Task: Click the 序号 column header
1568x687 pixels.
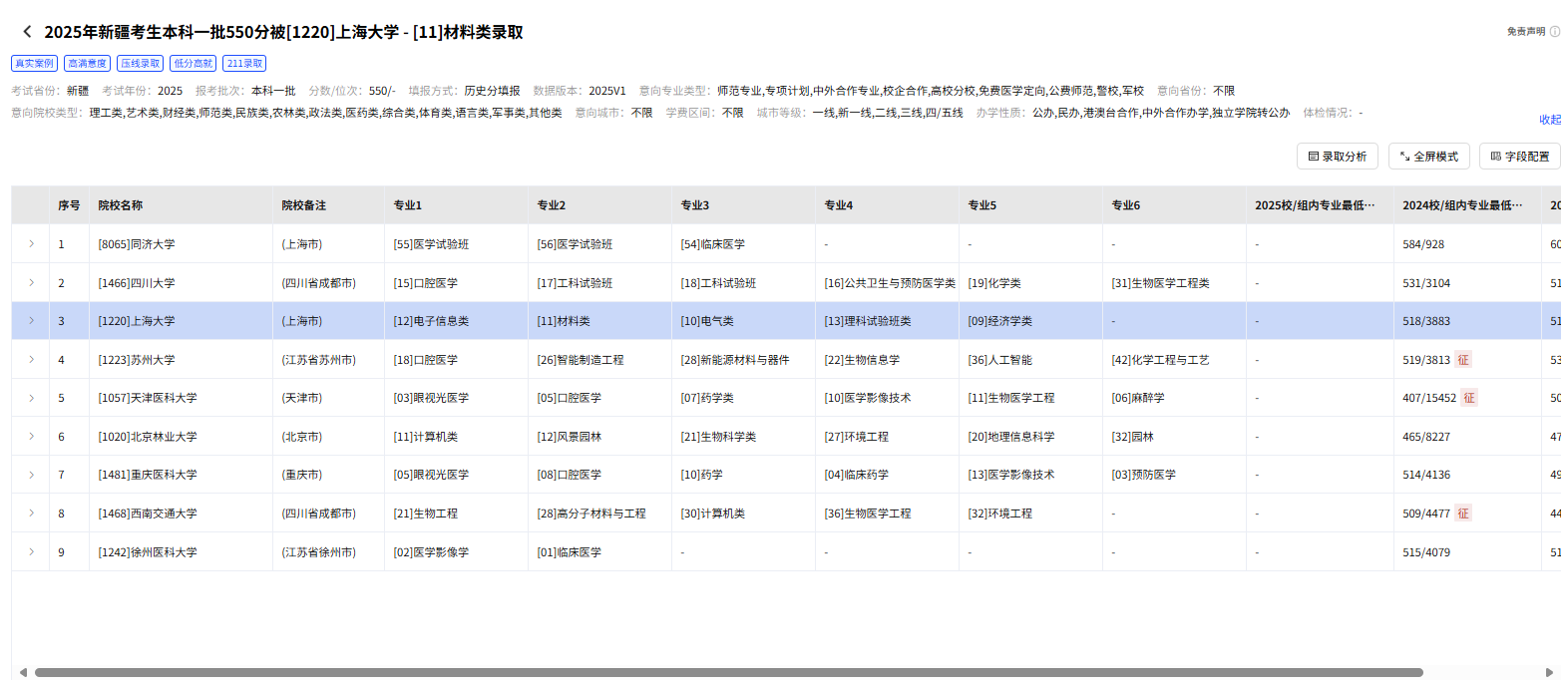Action: 69,205
